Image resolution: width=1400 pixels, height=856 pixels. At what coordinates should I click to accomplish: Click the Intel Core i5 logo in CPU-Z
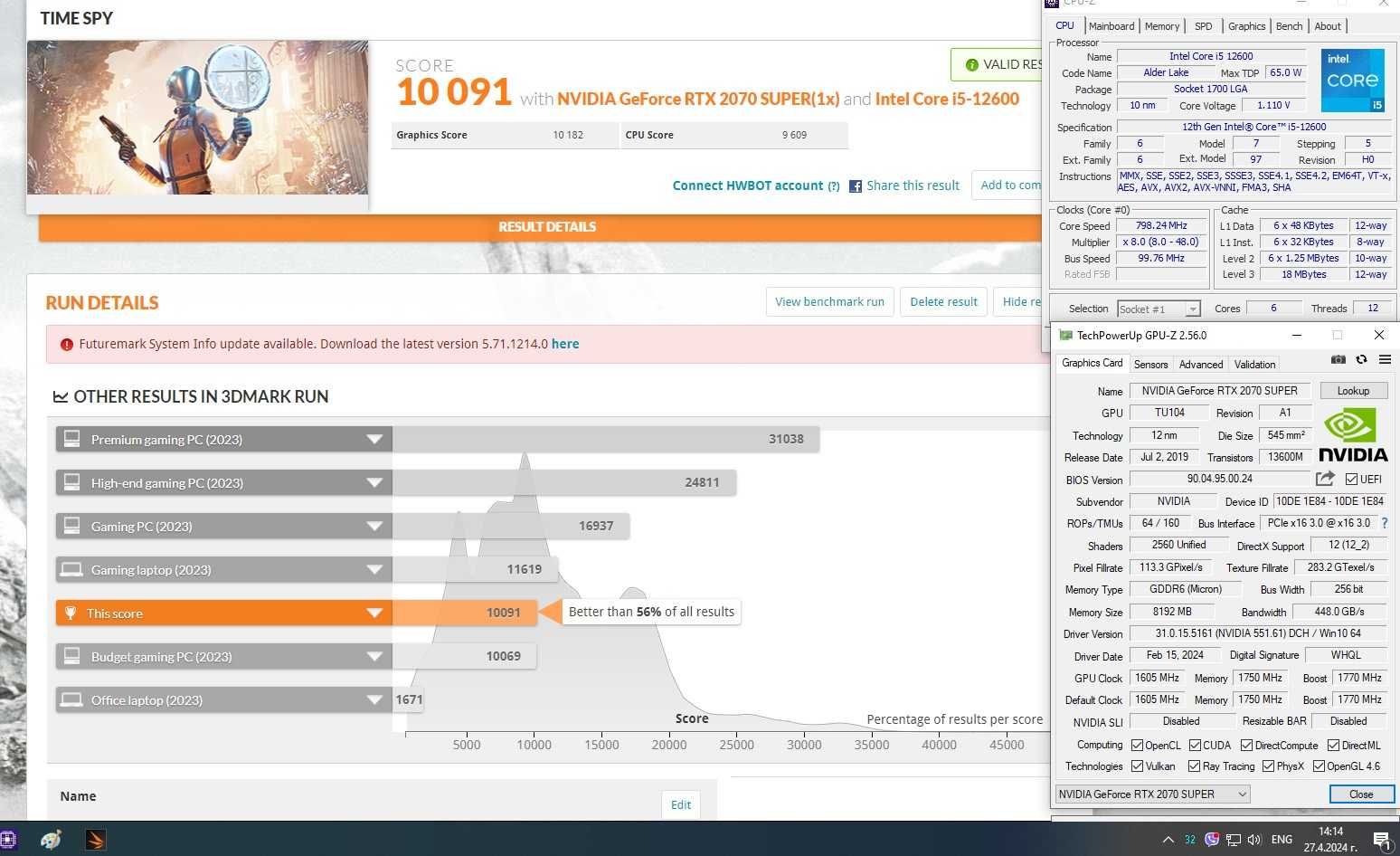(1352, 81)
